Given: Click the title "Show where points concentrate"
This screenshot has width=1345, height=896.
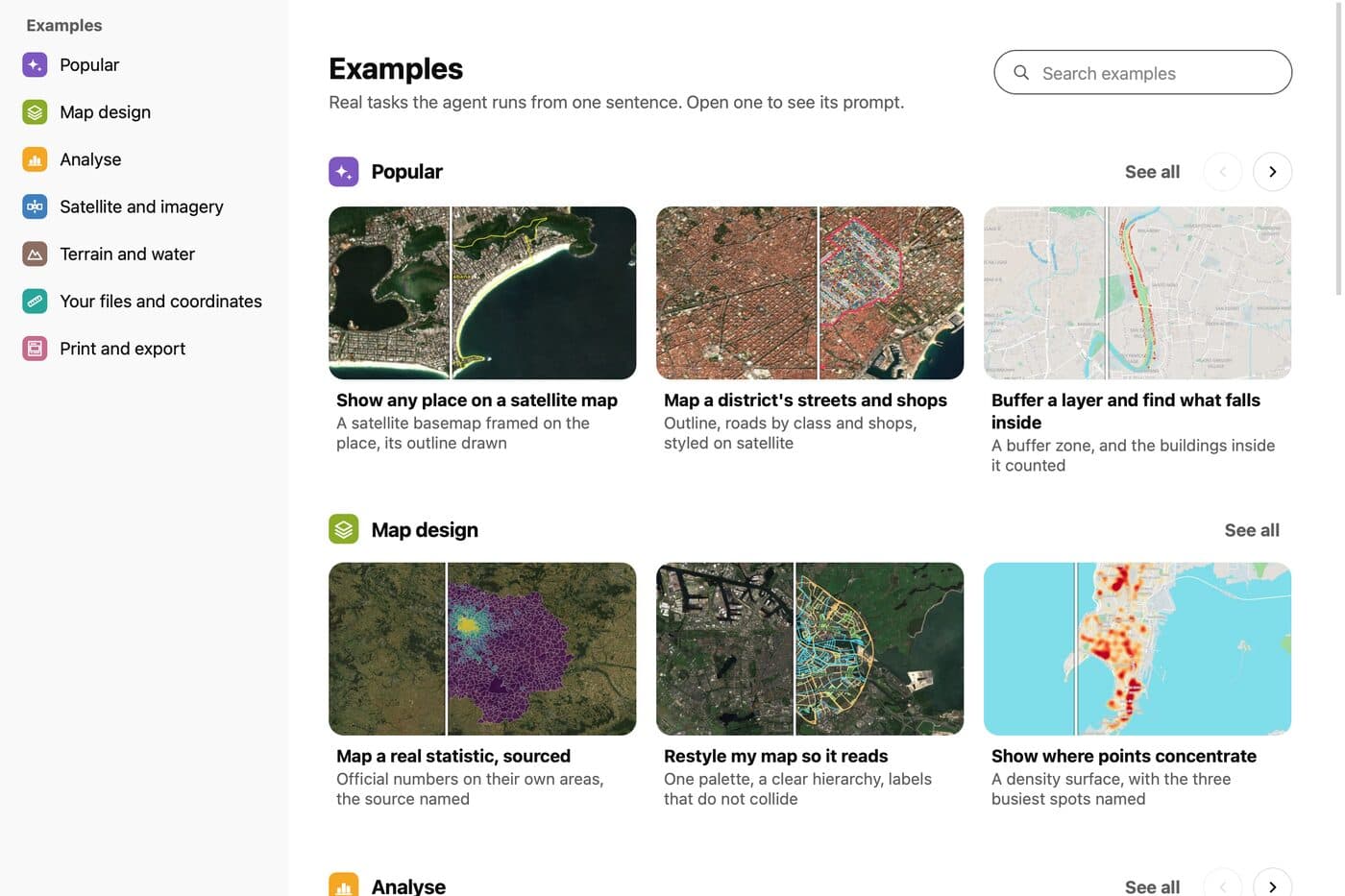Looking at the screenshot, I should pyautogui.click(x=1124, y=757).
